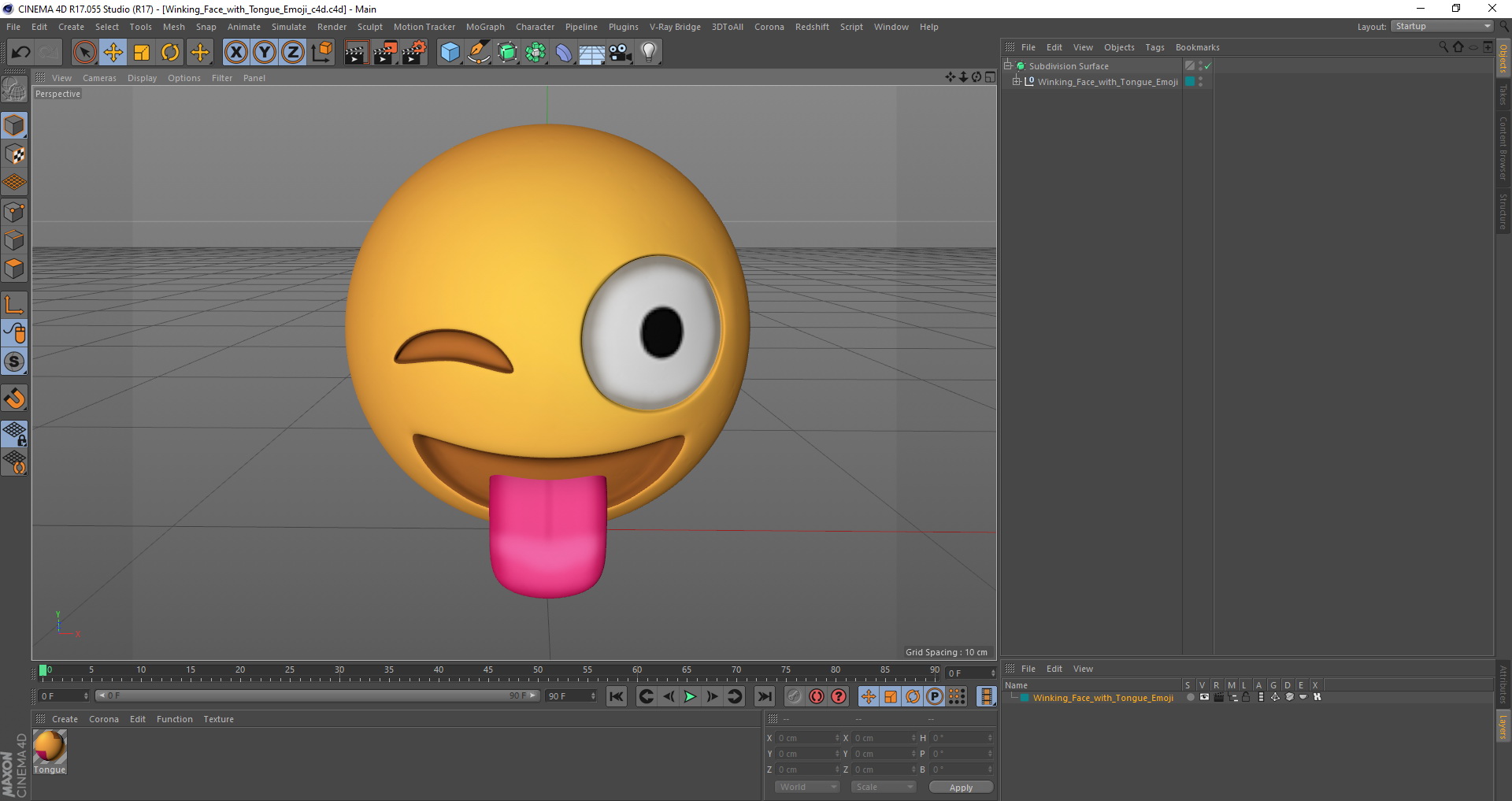Select the Scale tool
Viewport: 1512px width, 801px height.
click(x=142, y=52)
